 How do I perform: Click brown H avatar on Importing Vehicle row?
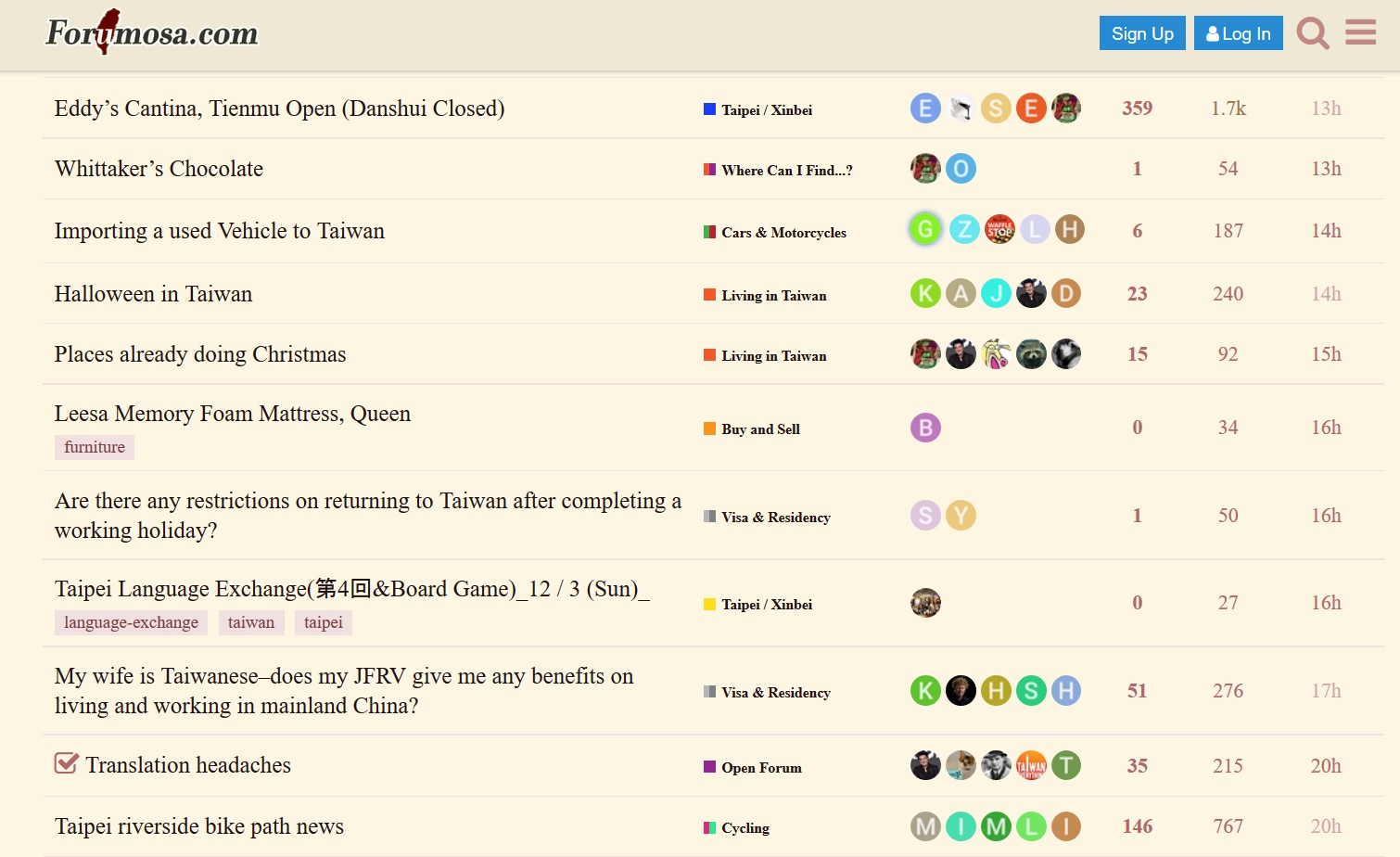(x=1070, y=229)
